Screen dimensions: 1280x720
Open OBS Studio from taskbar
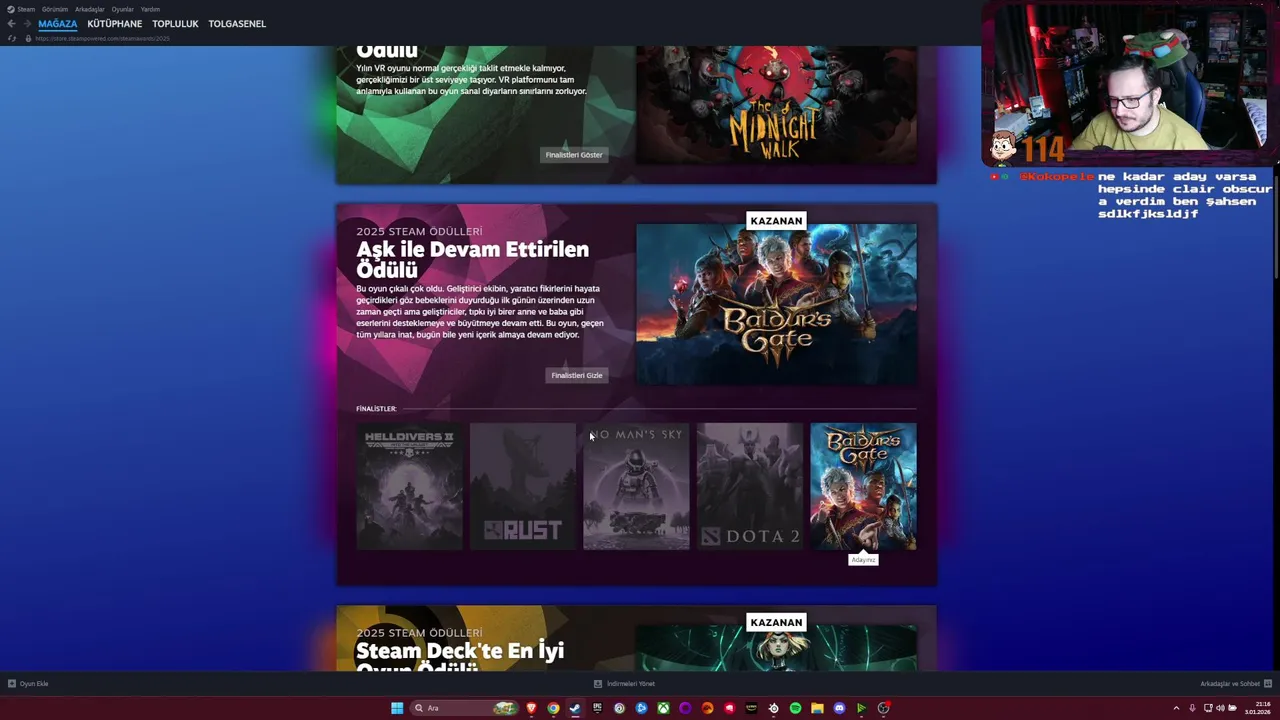(883, 708)
